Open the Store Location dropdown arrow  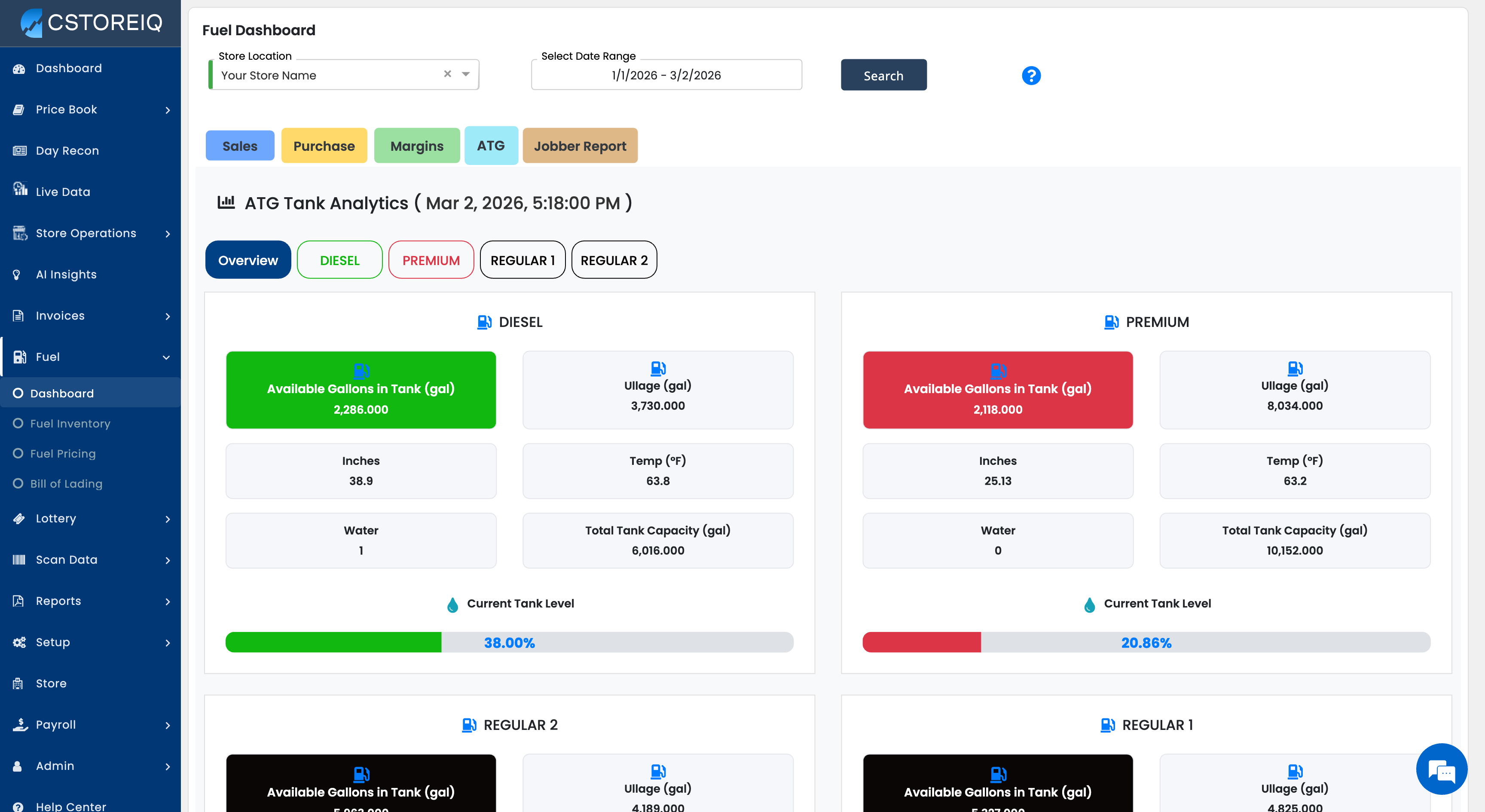[x=466, y=74]
